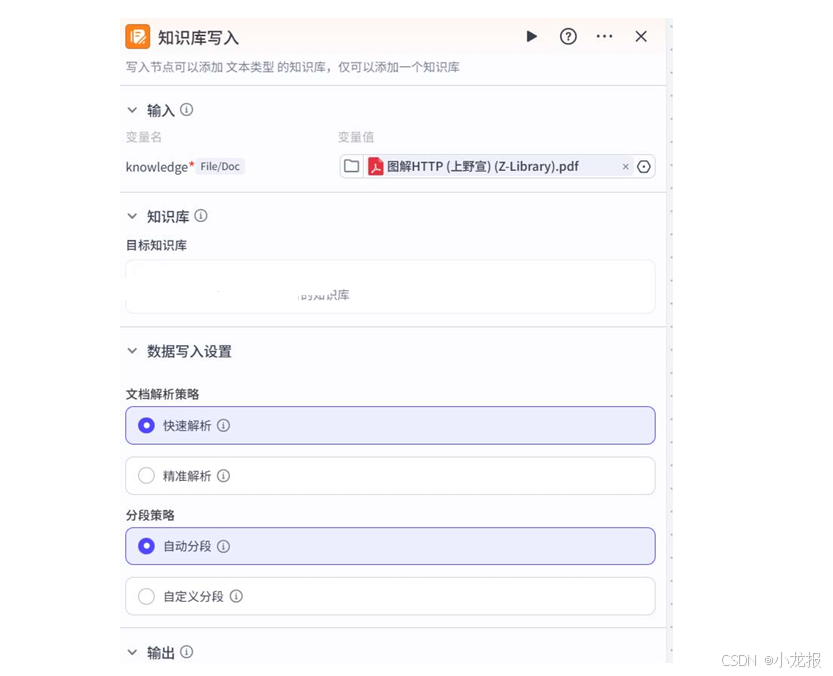Click the folder icon beside the file value
This screenshot has width=833, height=676.
(352, 166)
